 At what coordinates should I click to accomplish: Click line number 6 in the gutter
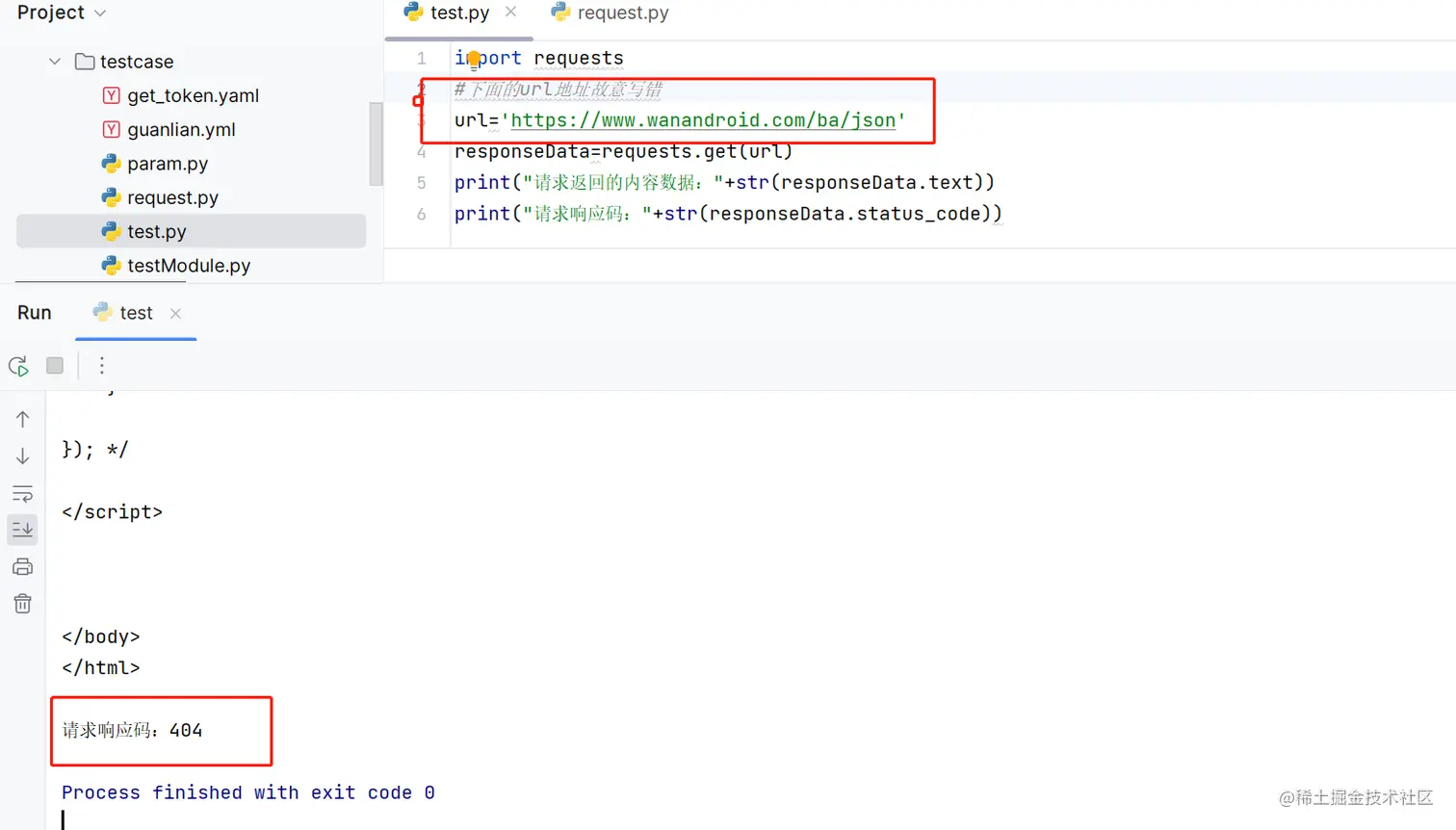click(421, 214)
